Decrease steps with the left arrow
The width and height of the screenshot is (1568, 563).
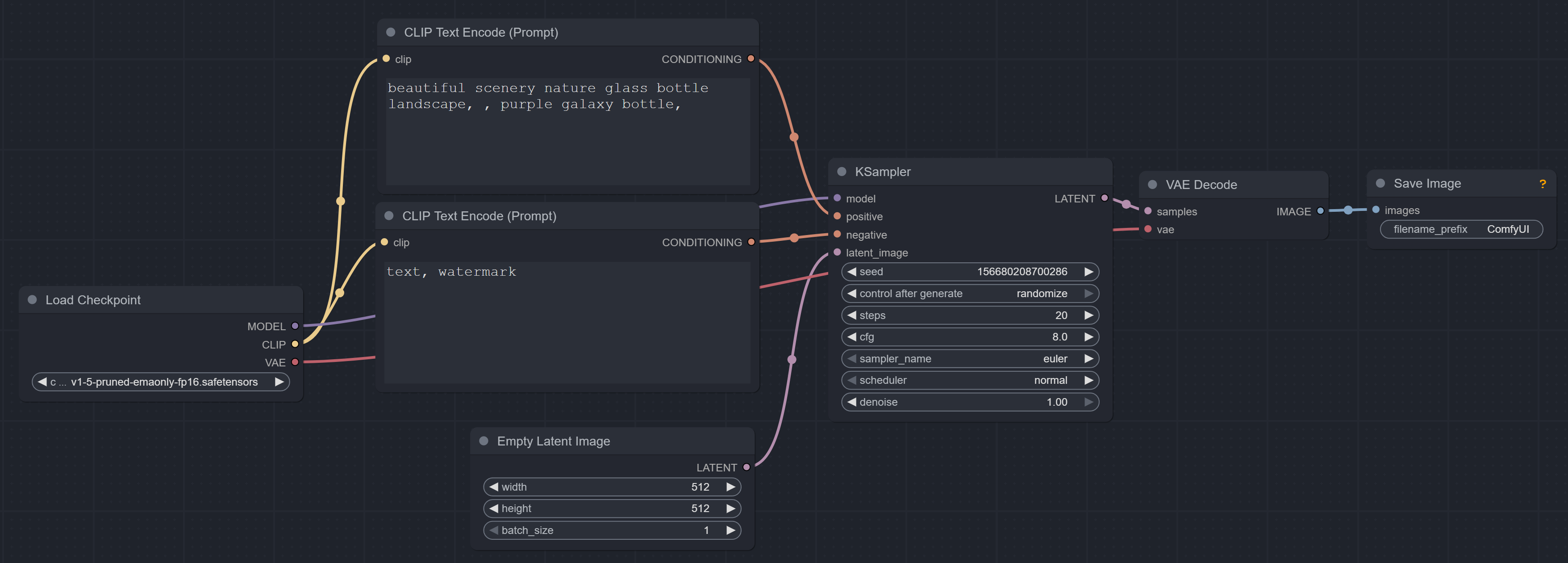(x=851, y=315)
